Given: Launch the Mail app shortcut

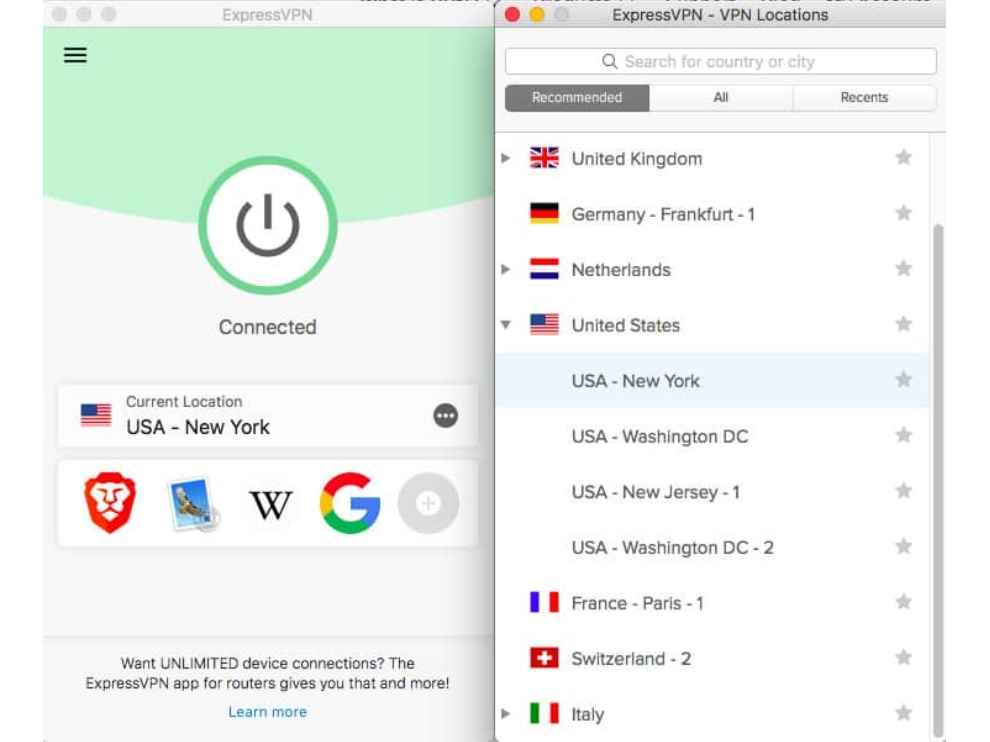Looking at the screenshot, I should [192, 504].
